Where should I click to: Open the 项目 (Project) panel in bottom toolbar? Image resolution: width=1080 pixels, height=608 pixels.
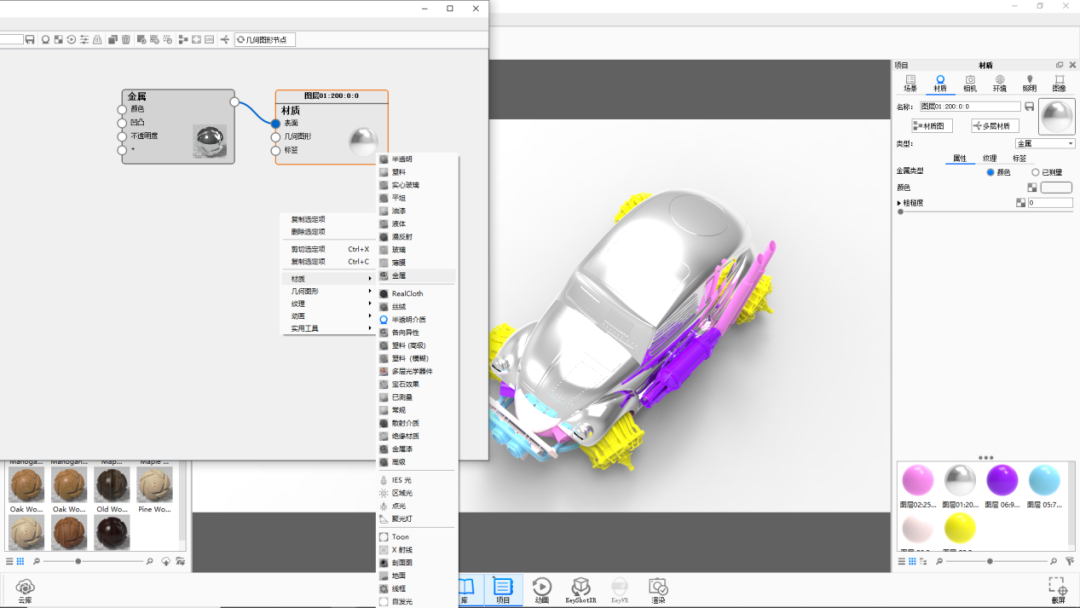coord(503,590)
